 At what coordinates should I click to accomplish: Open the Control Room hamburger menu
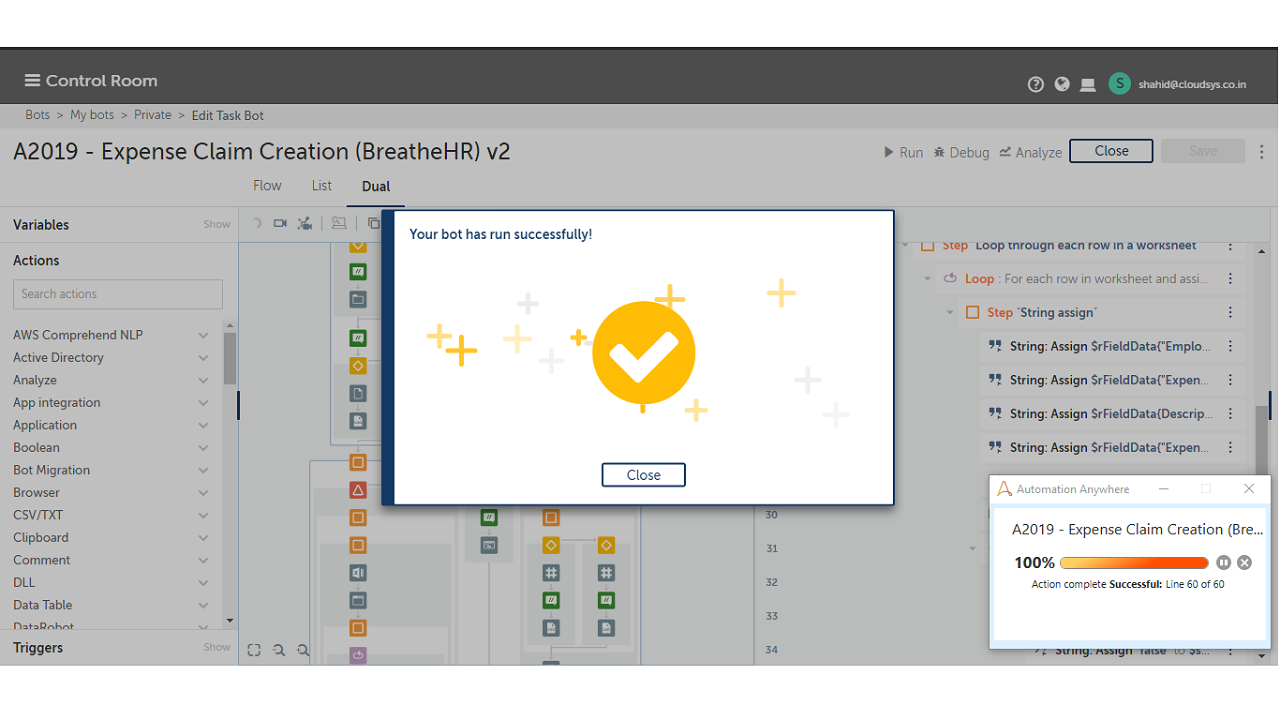(33, 81)
